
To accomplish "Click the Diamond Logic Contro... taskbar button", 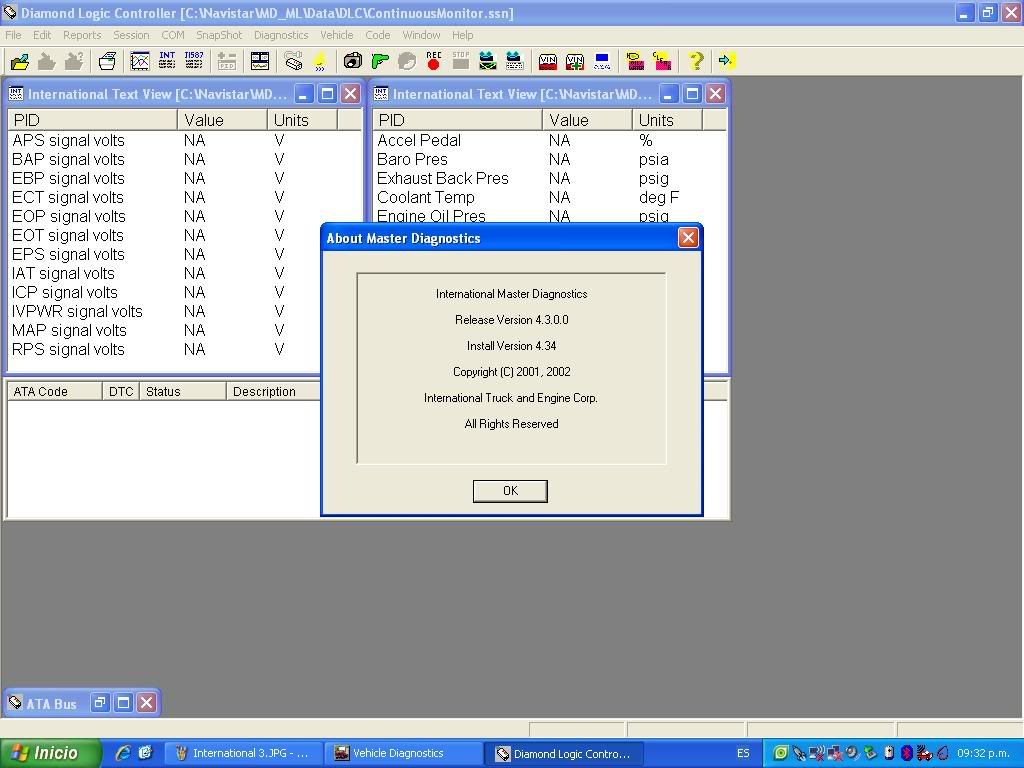I will [566, 754].
